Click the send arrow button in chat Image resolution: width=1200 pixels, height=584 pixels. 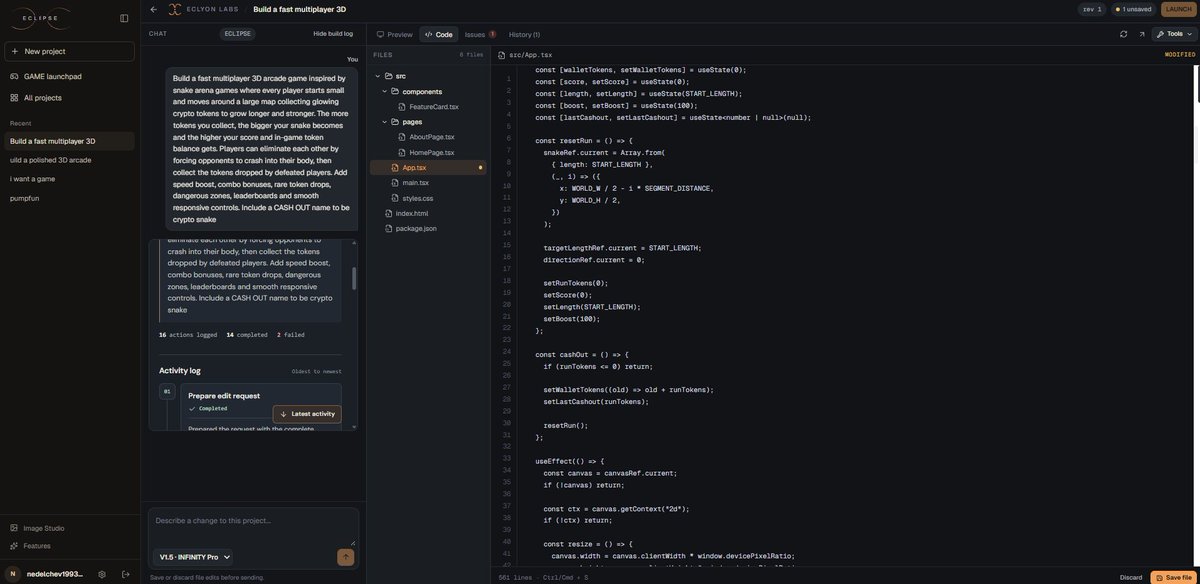(x=345, y=557)
